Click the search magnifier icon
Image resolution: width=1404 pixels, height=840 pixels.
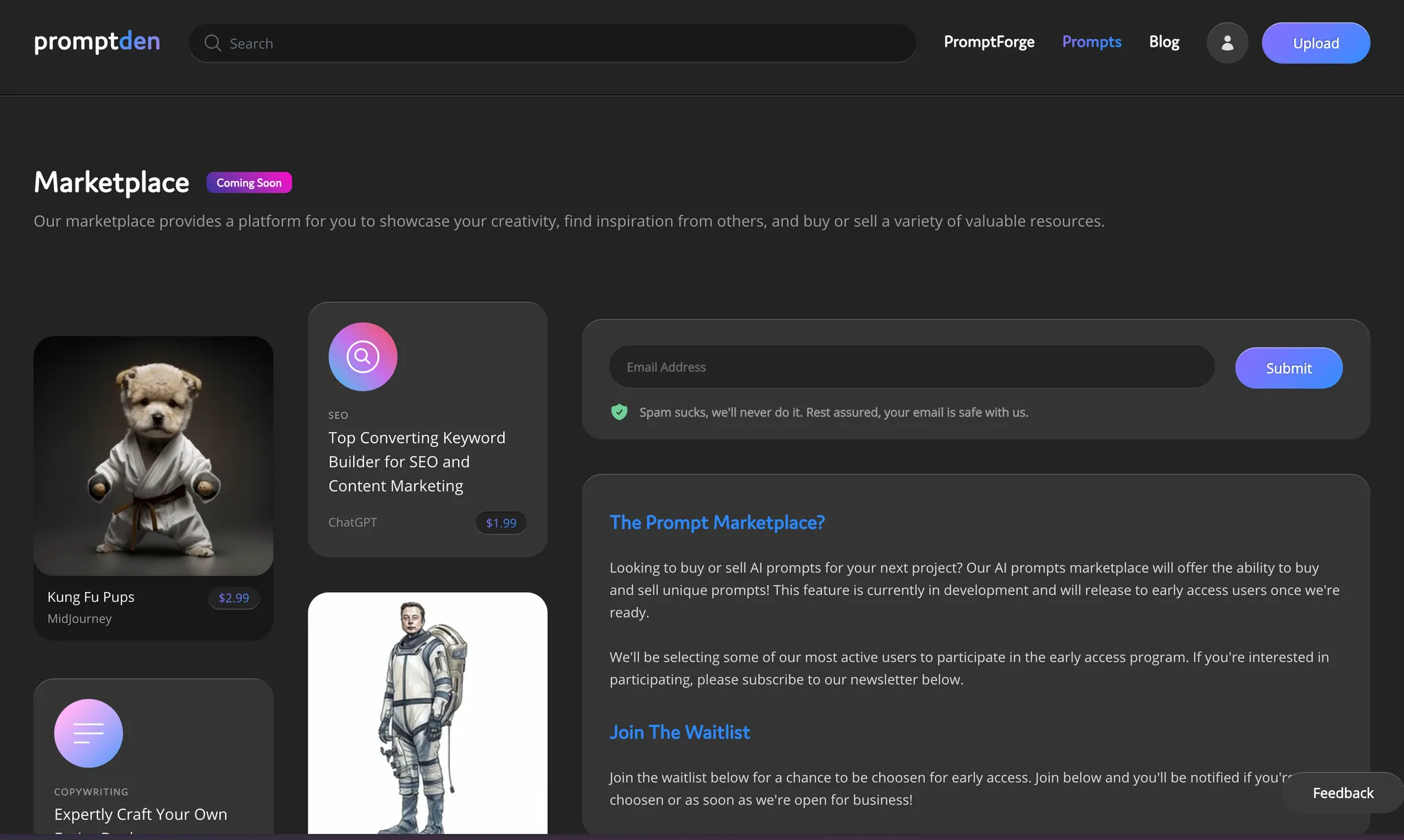coord(213,43)
